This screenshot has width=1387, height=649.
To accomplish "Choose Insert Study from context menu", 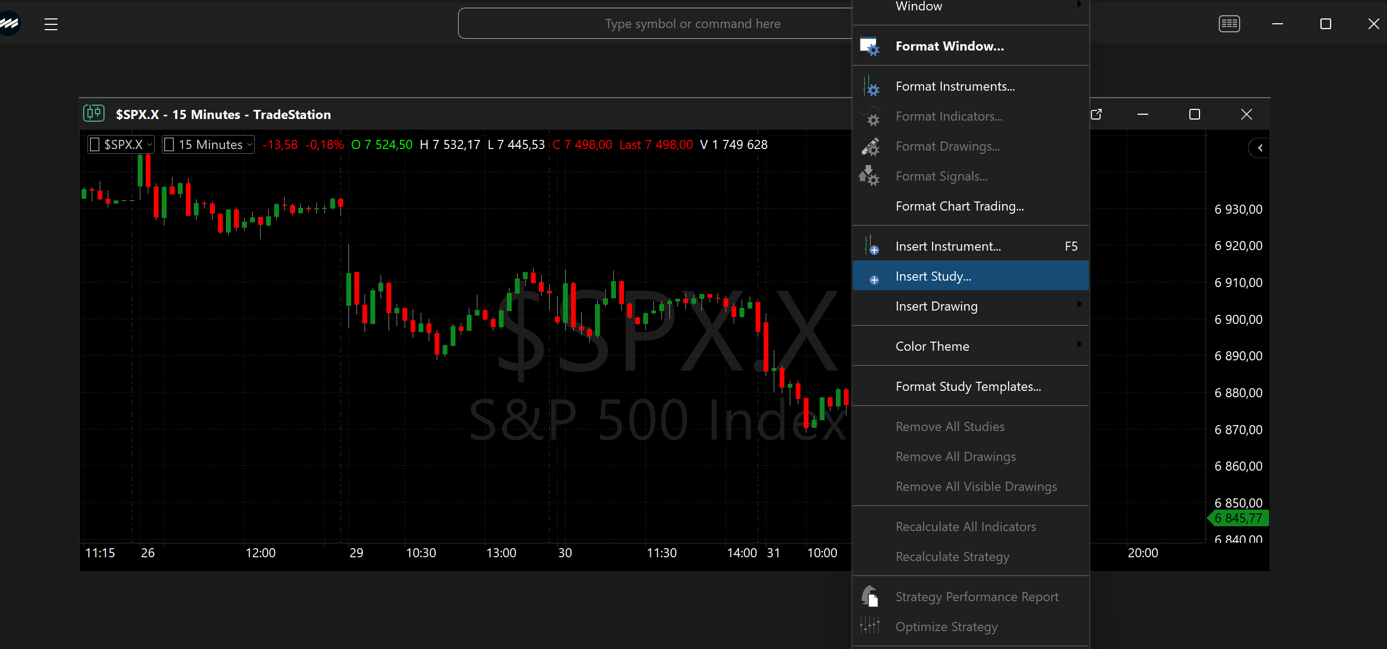I will click(x=970, y=276).
